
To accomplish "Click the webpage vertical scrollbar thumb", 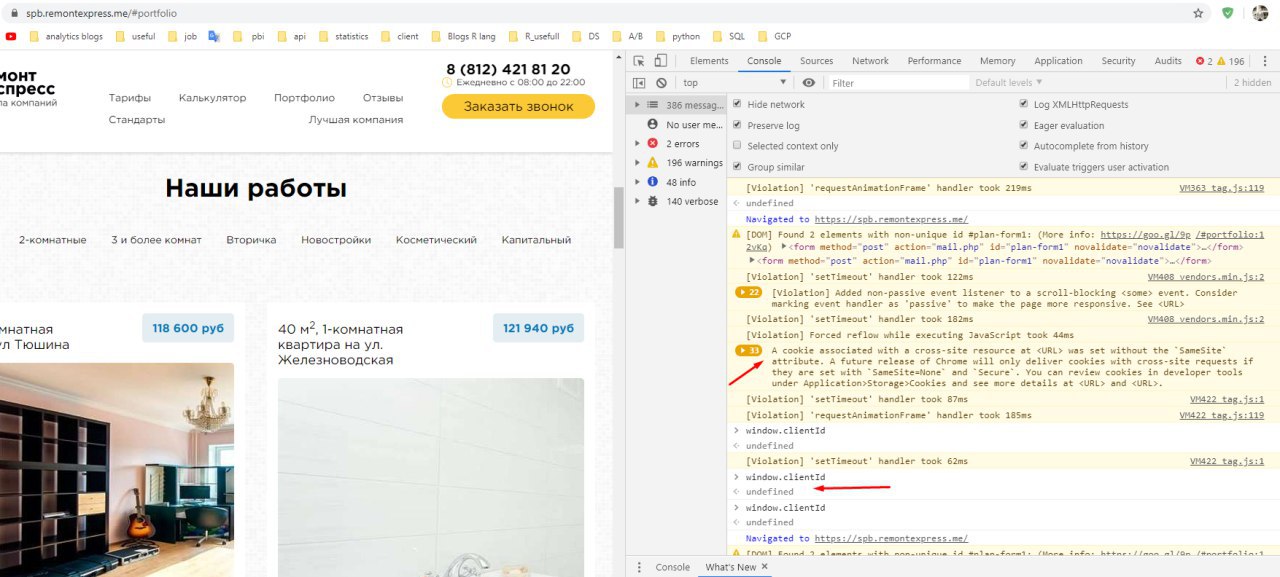I will pos(618,216).
